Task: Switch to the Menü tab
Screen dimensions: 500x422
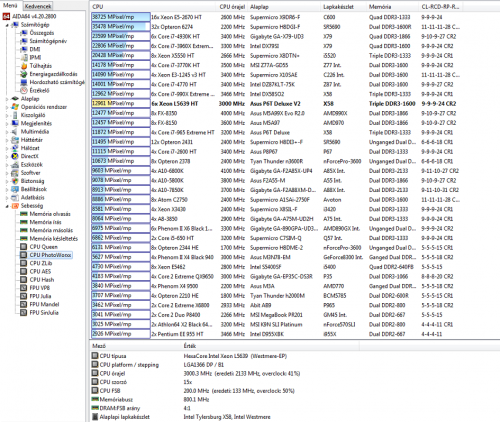Action: 10,6
